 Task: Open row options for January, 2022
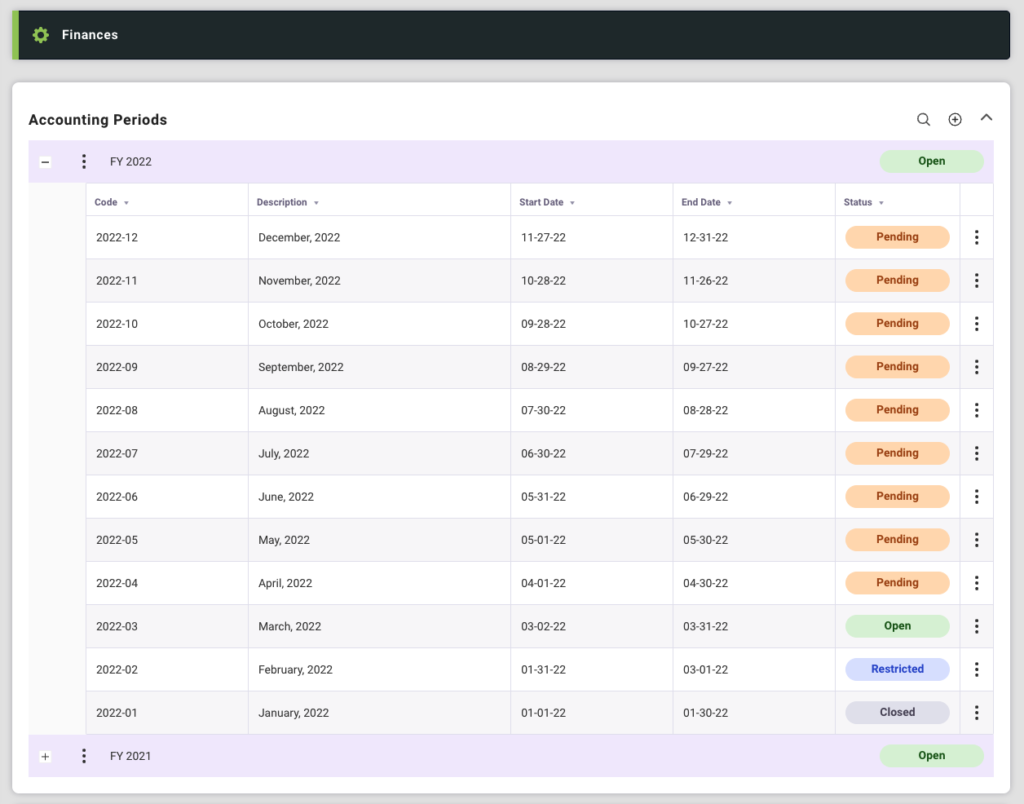pos(976,713)
